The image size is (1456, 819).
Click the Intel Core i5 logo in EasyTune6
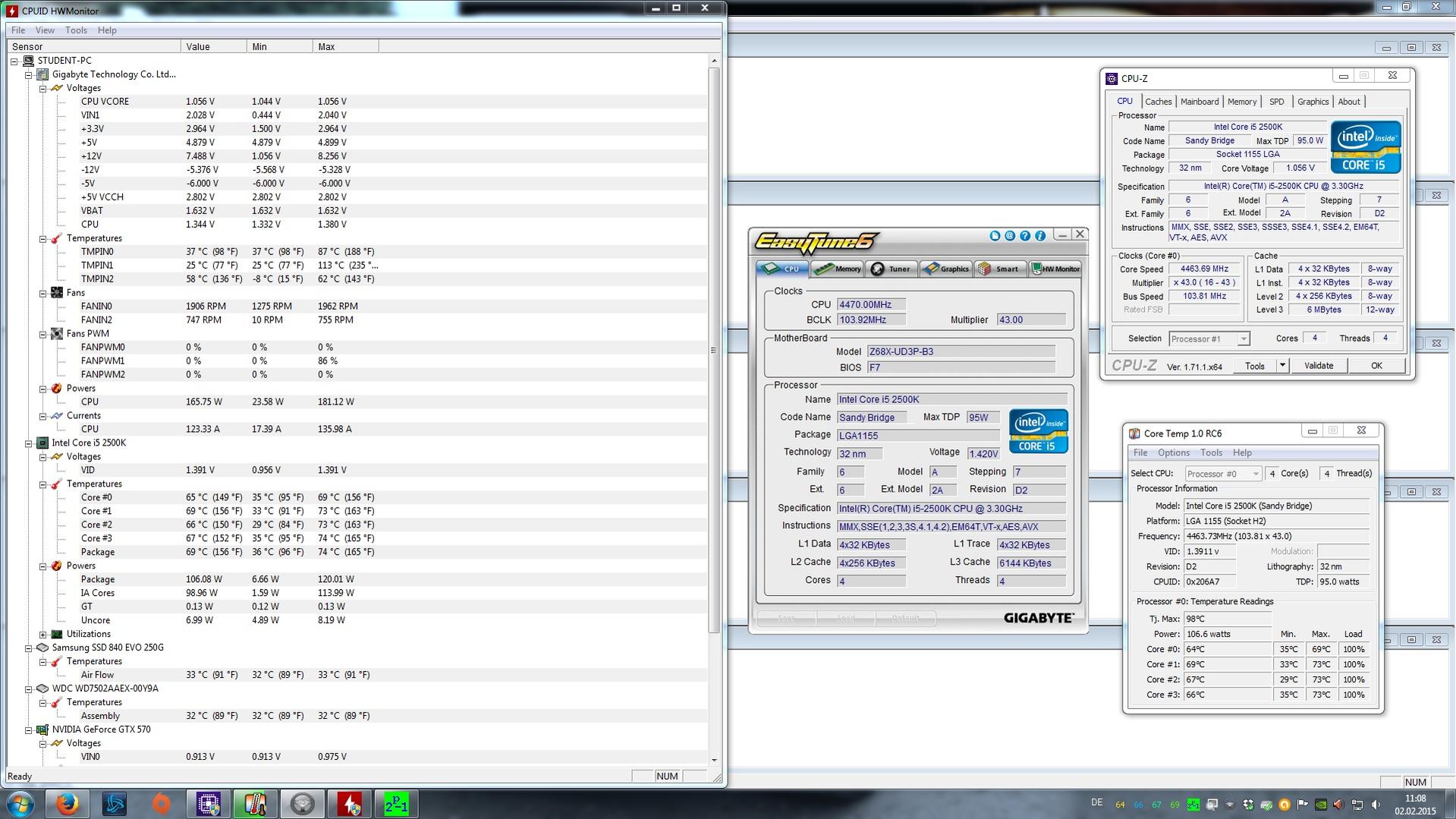coord(1038,431)
